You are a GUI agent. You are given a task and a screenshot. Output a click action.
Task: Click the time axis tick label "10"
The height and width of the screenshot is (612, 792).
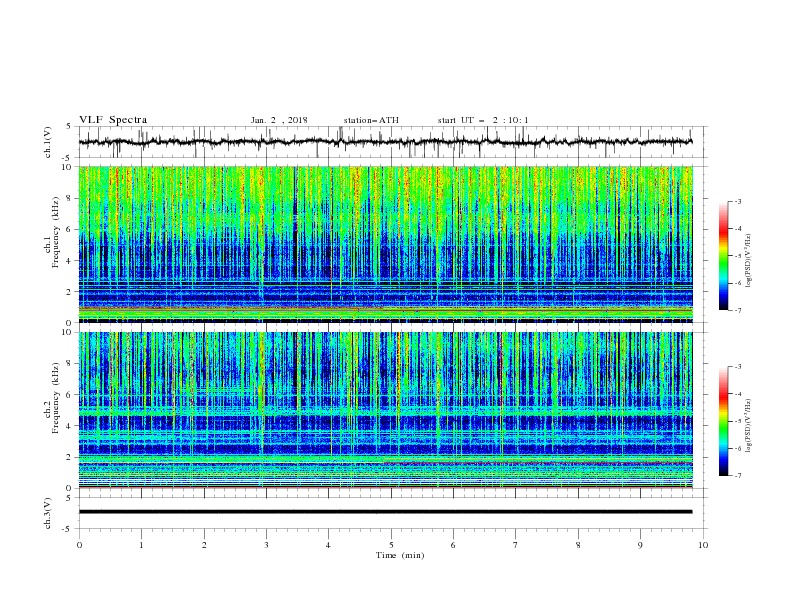click(x=703, y=545)
